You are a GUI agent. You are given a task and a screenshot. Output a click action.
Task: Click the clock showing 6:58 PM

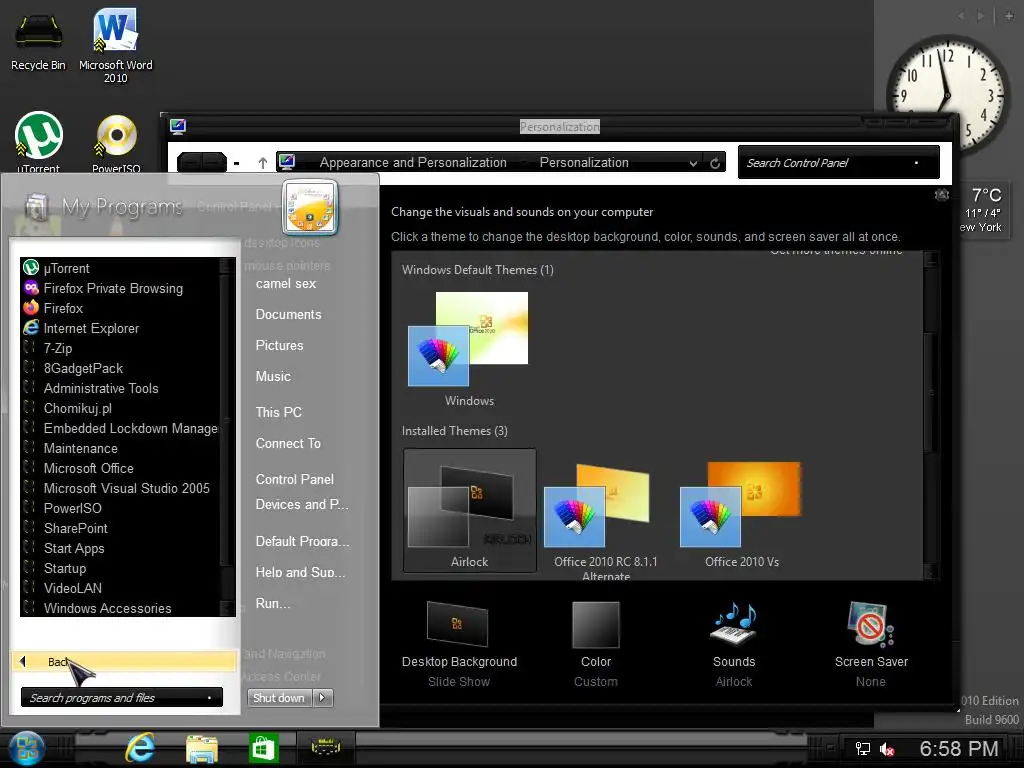tap(959, 748)
